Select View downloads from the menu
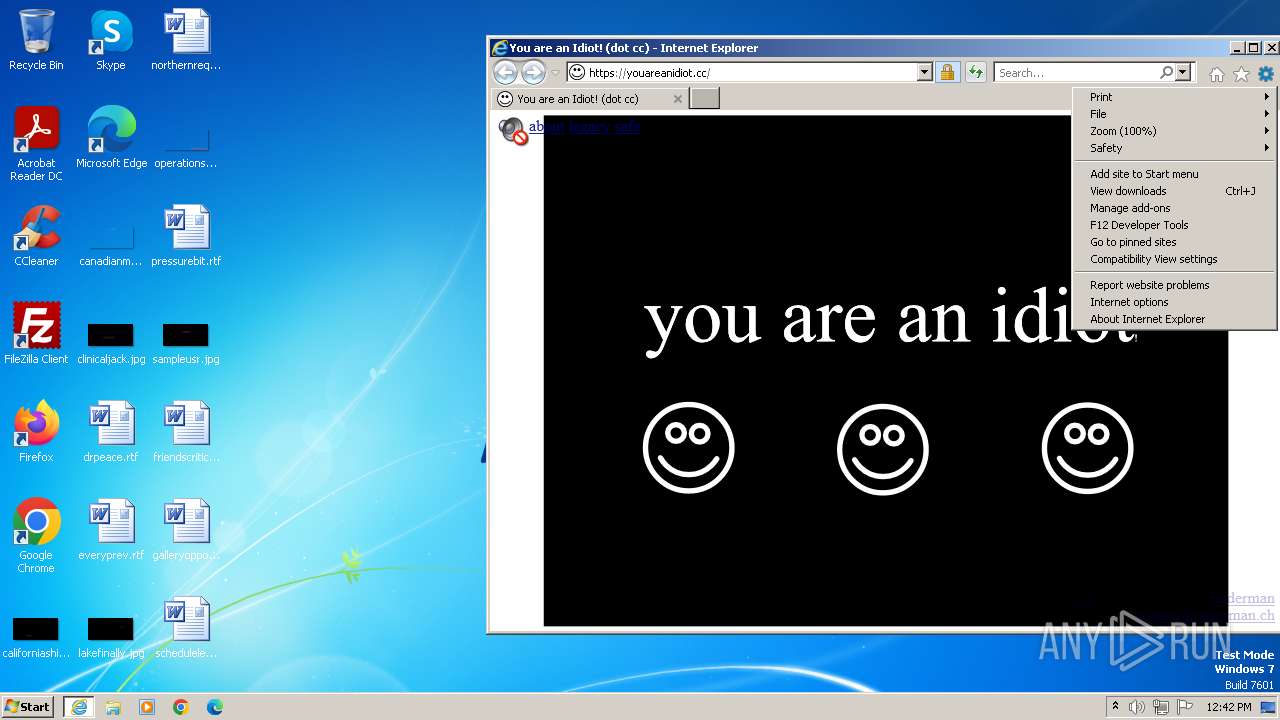The height and width of the screenshot is (720, 1280). [1174, 191]
